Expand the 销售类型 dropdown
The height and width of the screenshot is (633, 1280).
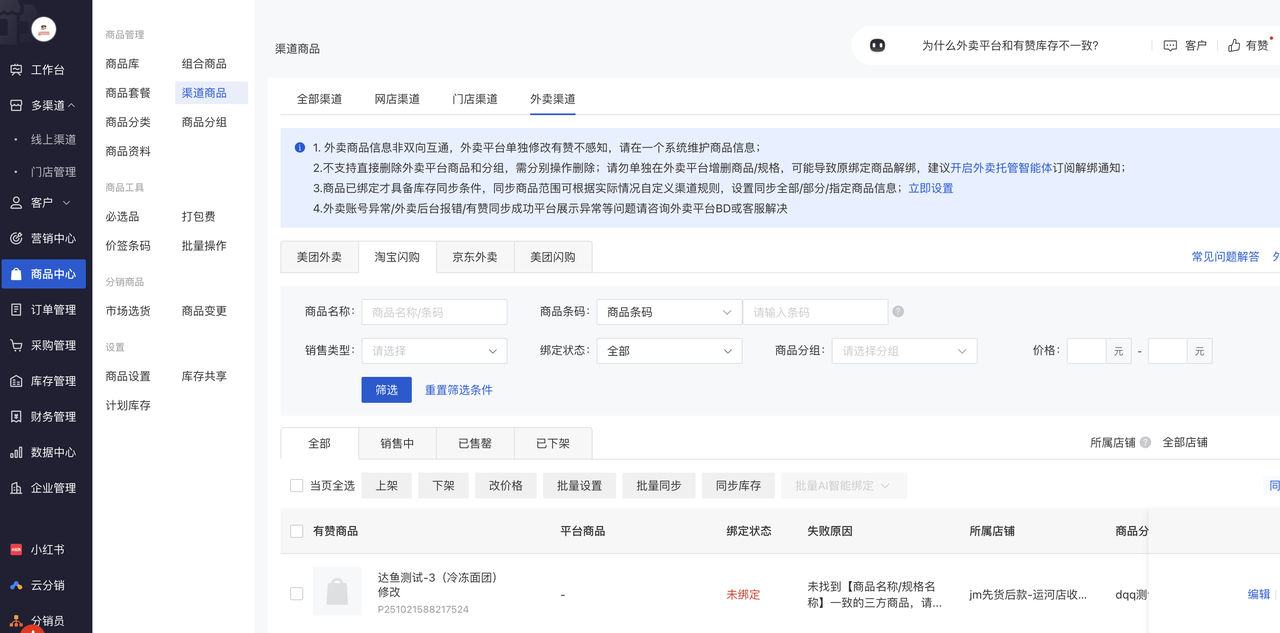434,351
